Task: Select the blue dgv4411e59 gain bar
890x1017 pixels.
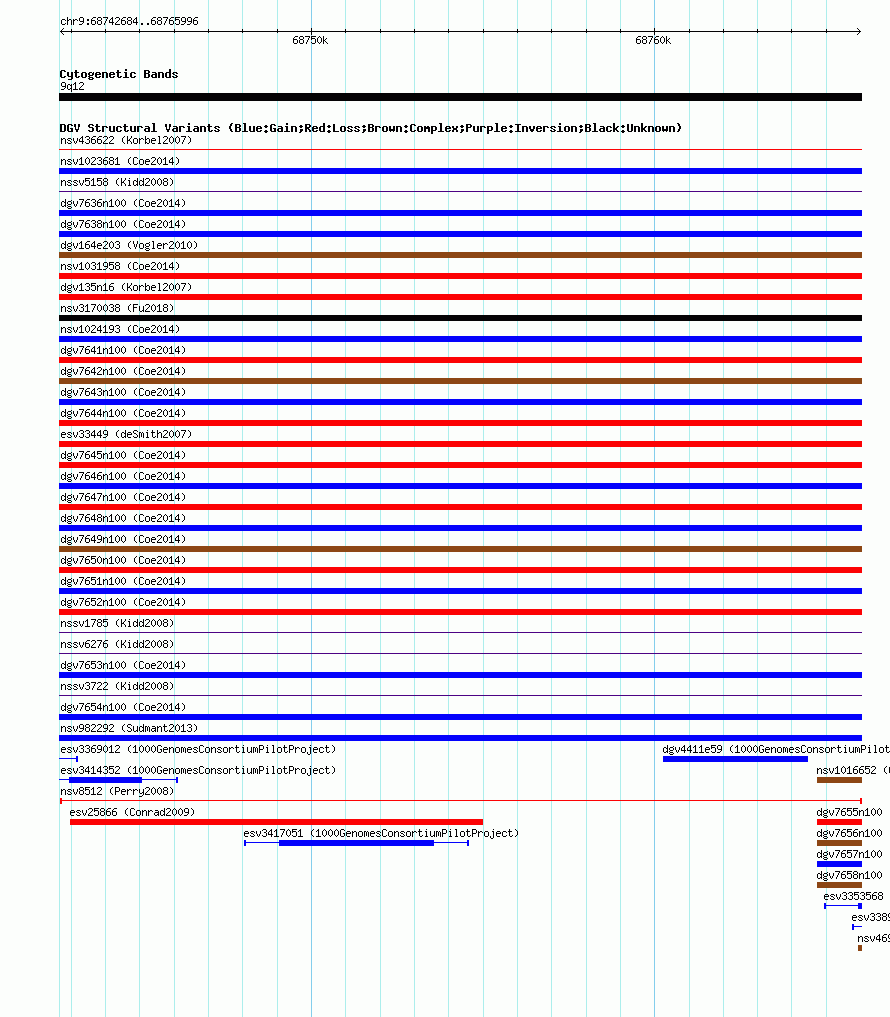Action: 735,759
